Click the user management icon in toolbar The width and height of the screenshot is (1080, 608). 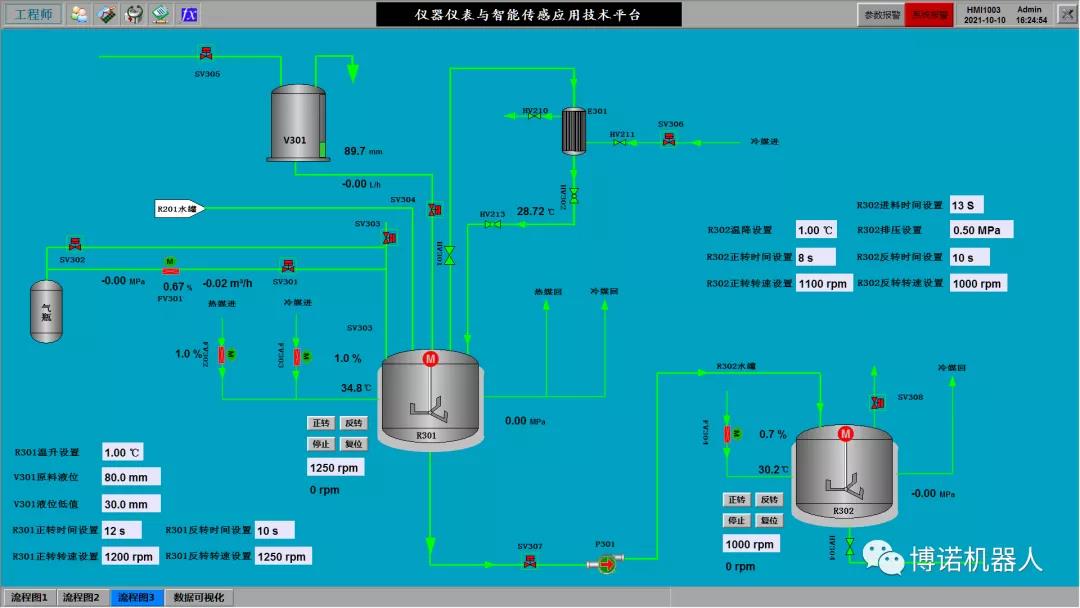[x=79, y=15]
